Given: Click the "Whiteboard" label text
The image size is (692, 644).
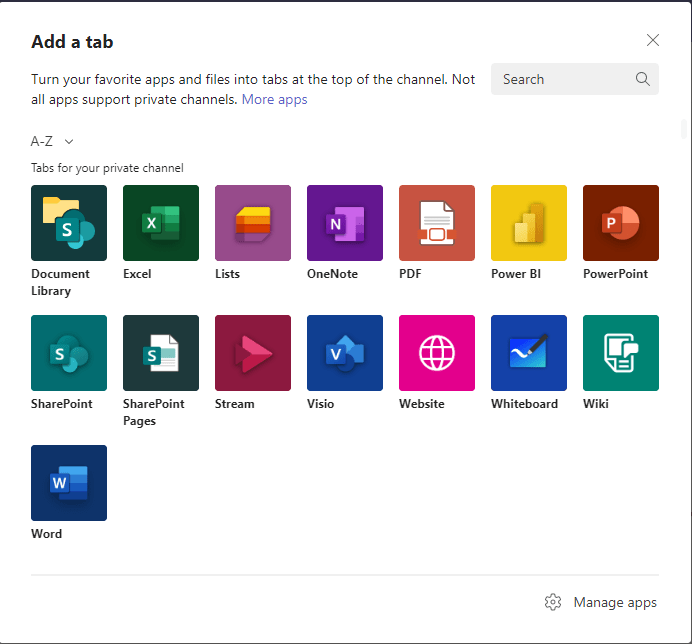Looking at the screenshot, I should [525, 404].
